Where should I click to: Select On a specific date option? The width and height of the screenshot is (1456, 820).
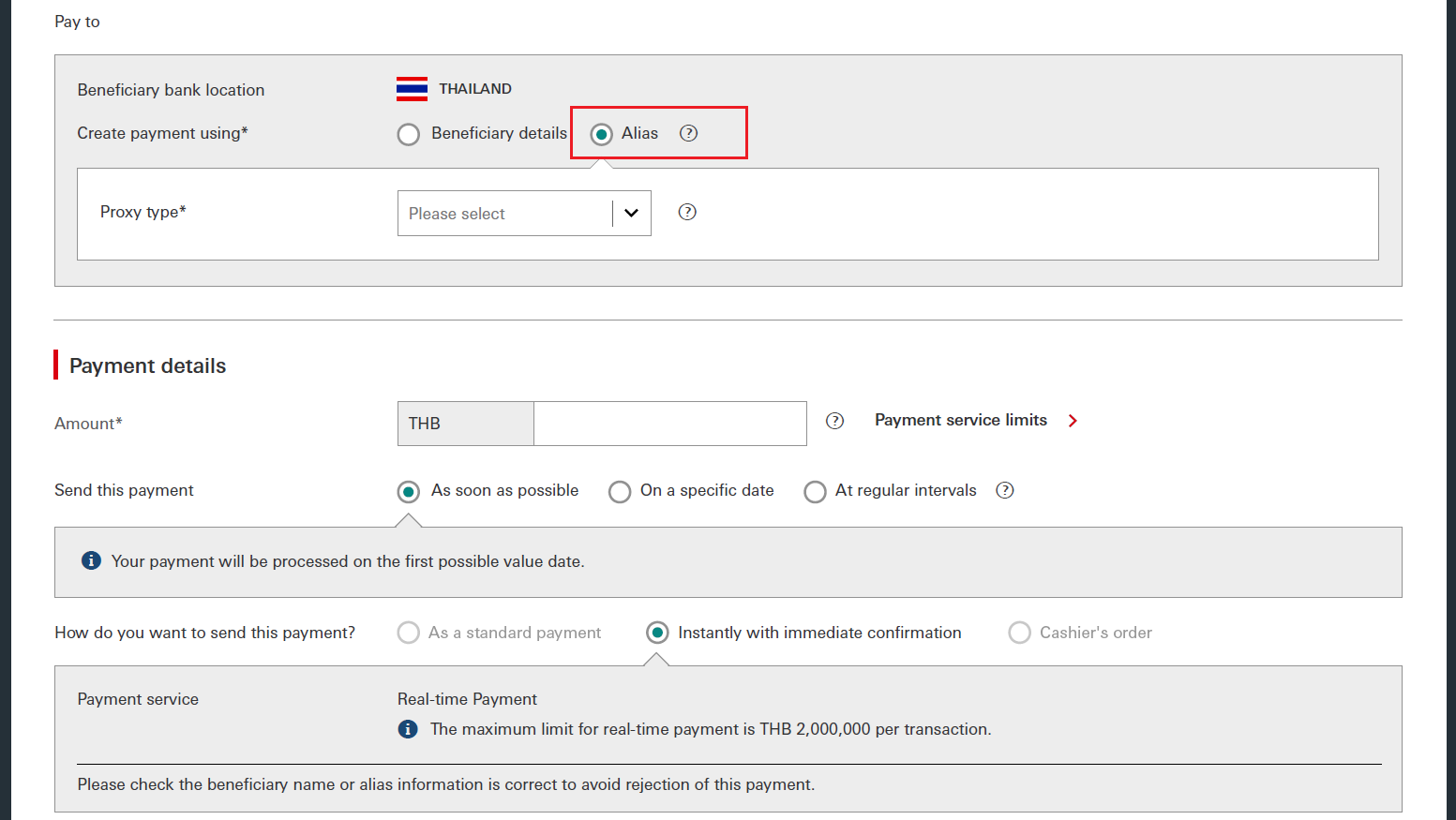(620, 491)
